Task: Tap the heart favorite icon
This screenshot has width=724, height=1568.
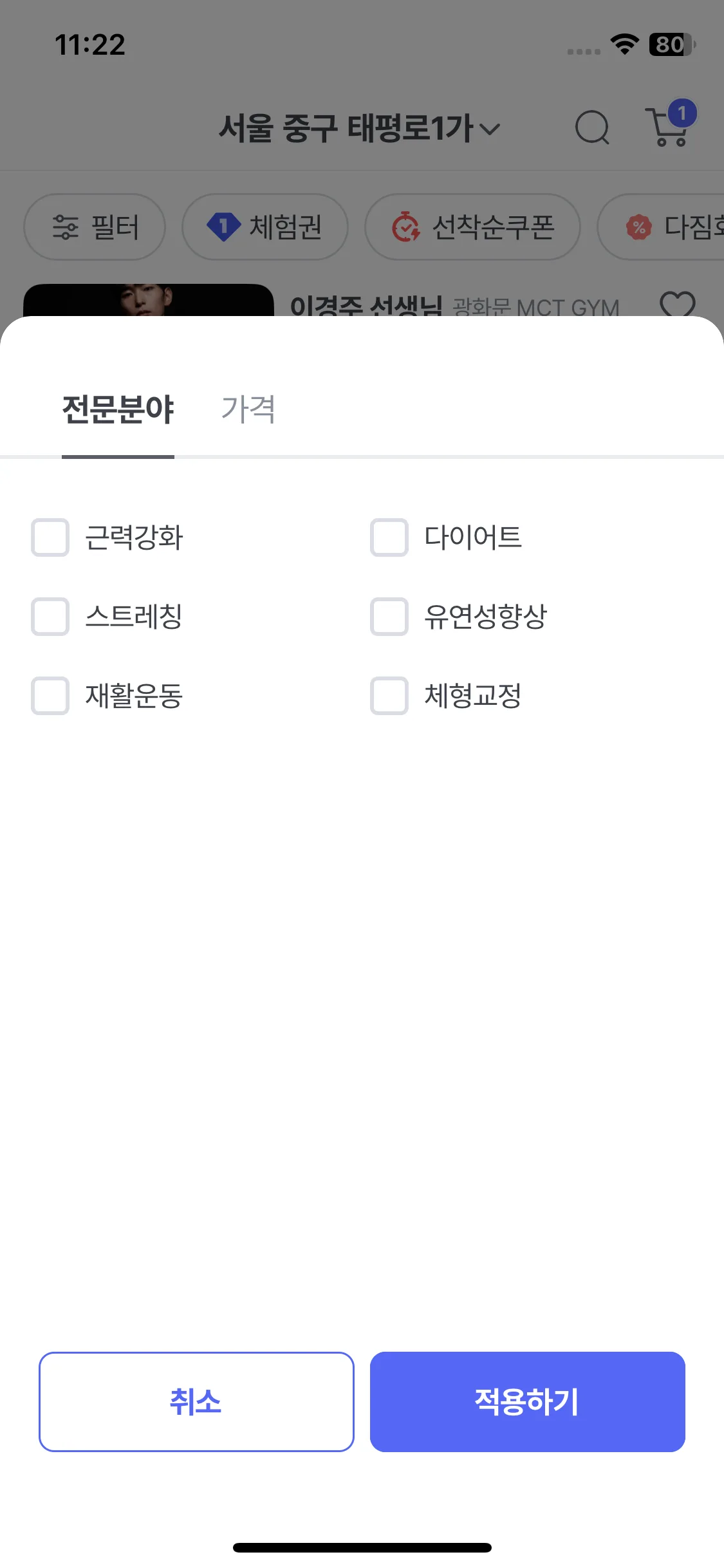Action: coord(678,304)
